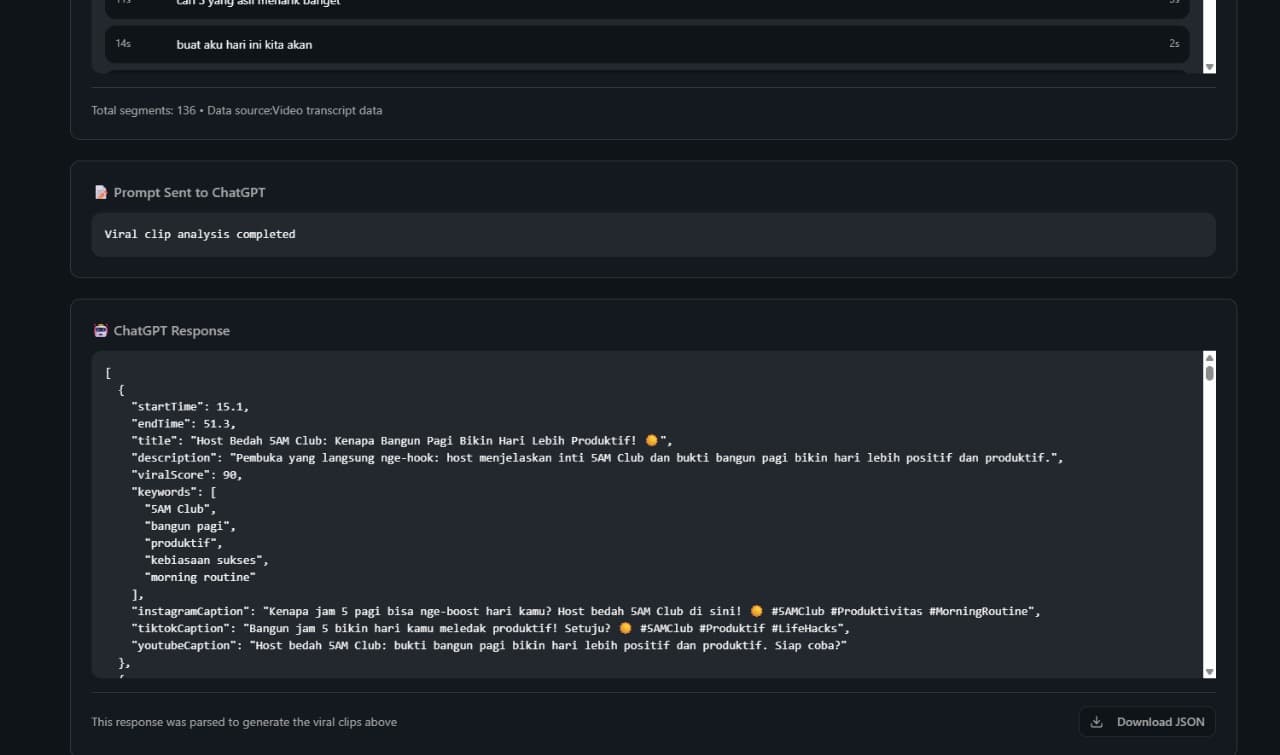This screenshot has width=1280, height=755.
Task: Click the "Viral clip analysis completed" prompt text
Action: pos(200,234)
